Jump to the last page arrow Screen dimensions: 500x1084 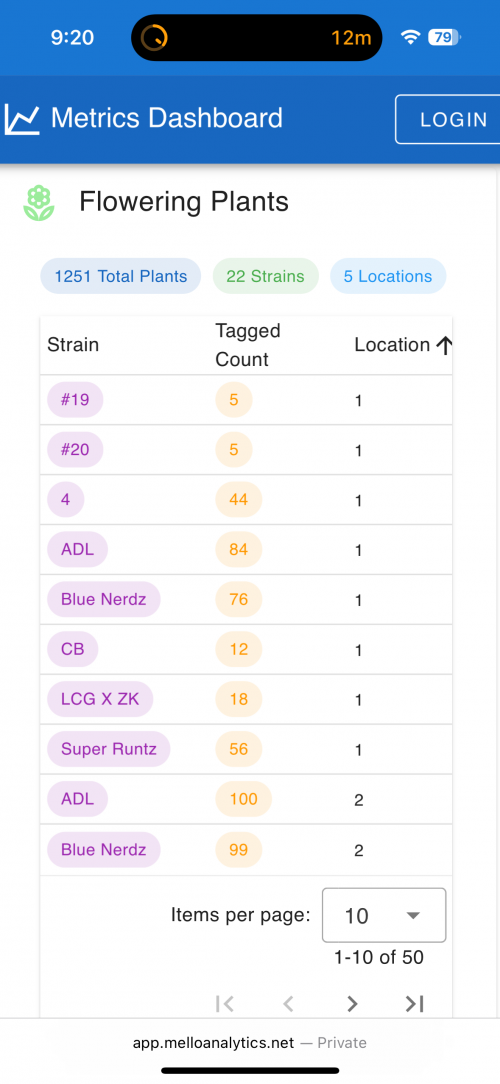click(414, 1004)
